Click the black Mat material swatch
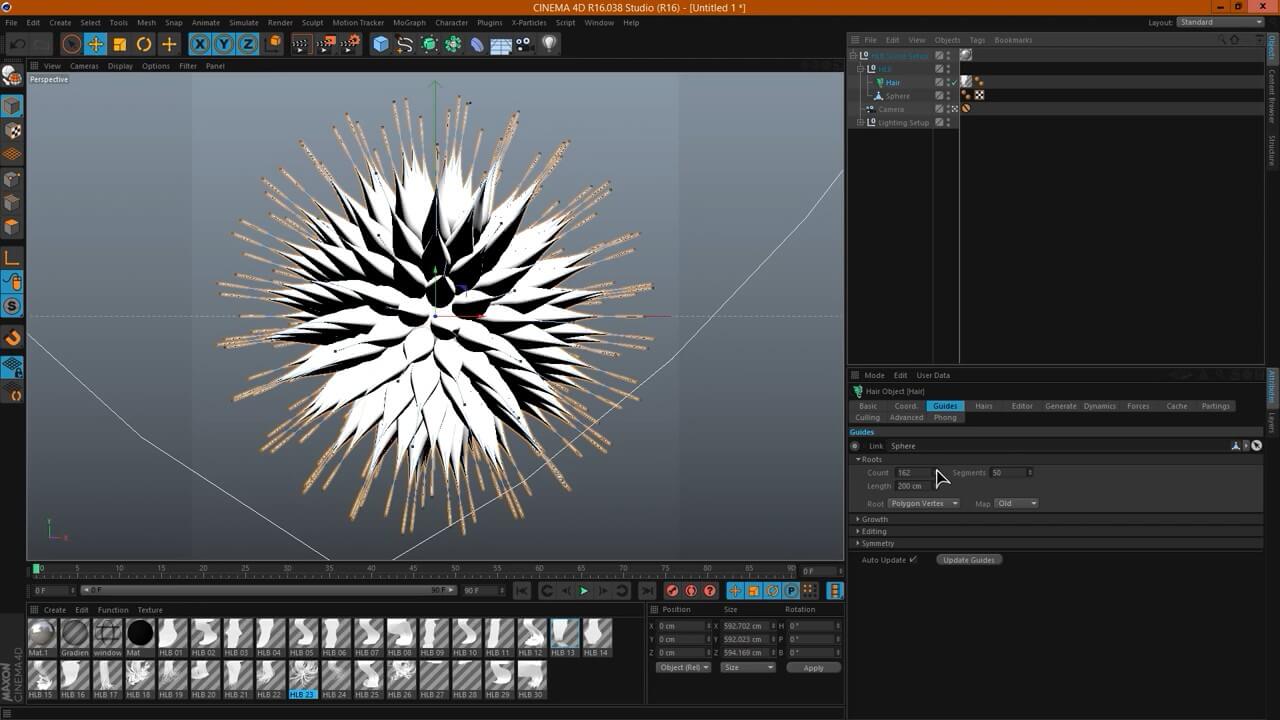 (140, 633)
